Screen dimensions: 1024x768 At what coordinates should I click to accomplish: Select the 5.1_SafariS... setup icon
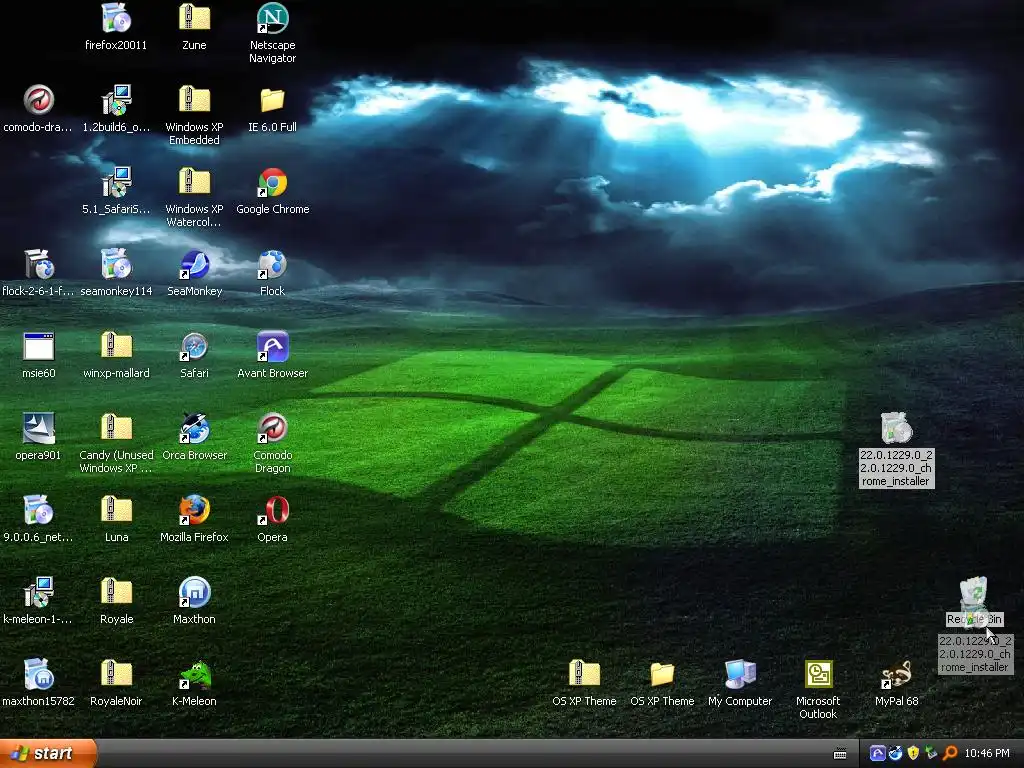(x=116, y=183)
